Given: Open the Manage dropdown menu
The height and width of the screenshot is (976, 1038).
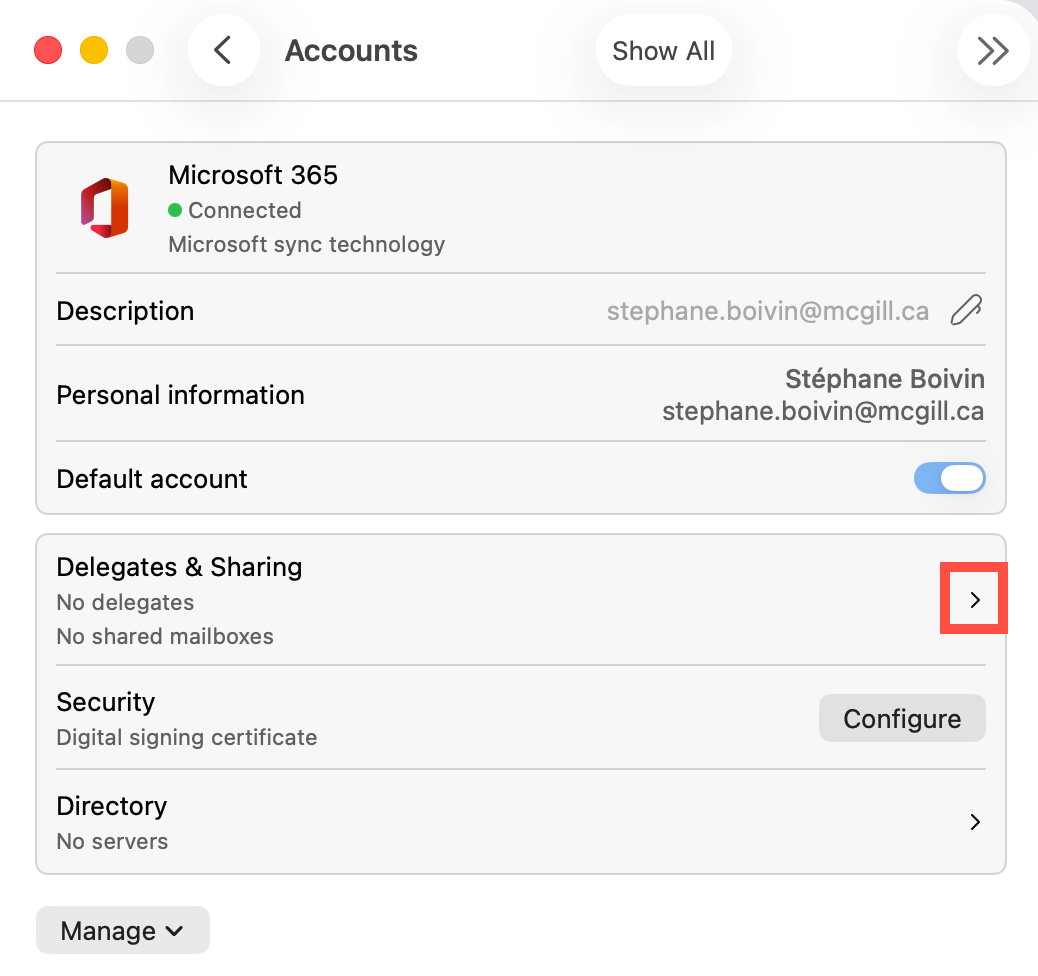Looking at the screenshot, I should [x=122, y=931].
